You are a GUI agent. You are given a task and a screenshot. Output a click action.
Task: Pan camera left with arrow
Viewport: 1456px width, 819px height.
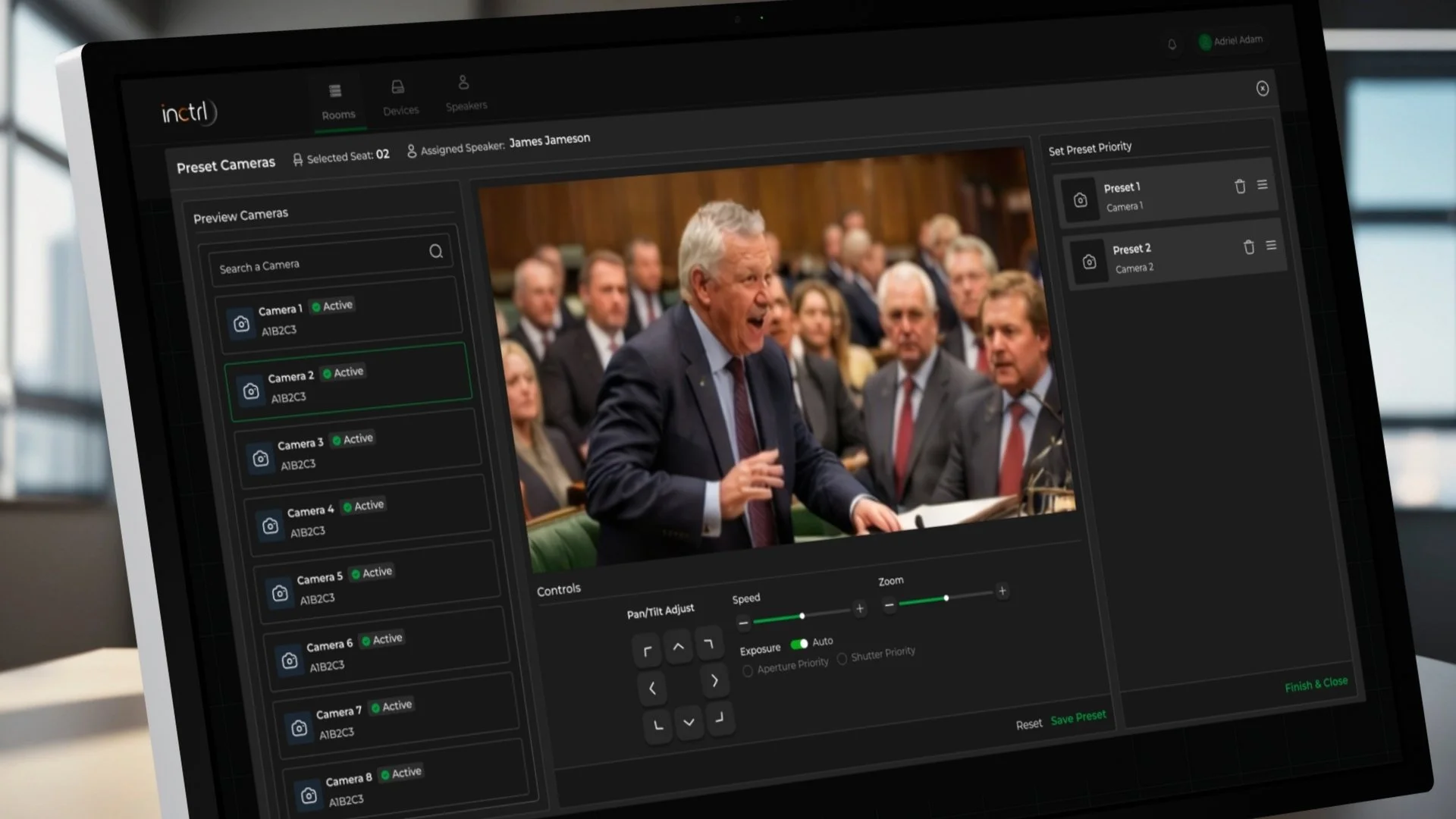coord(652,688)
